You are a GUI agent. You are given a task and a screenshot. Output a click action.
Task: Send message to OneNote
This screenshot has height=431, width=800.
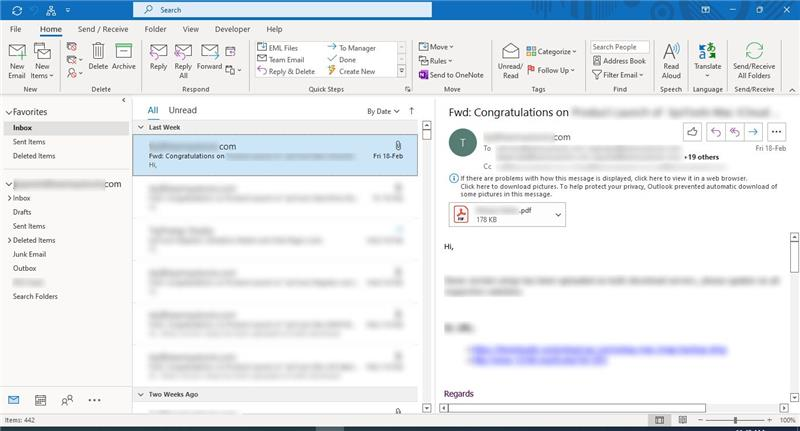pos(451,75)
